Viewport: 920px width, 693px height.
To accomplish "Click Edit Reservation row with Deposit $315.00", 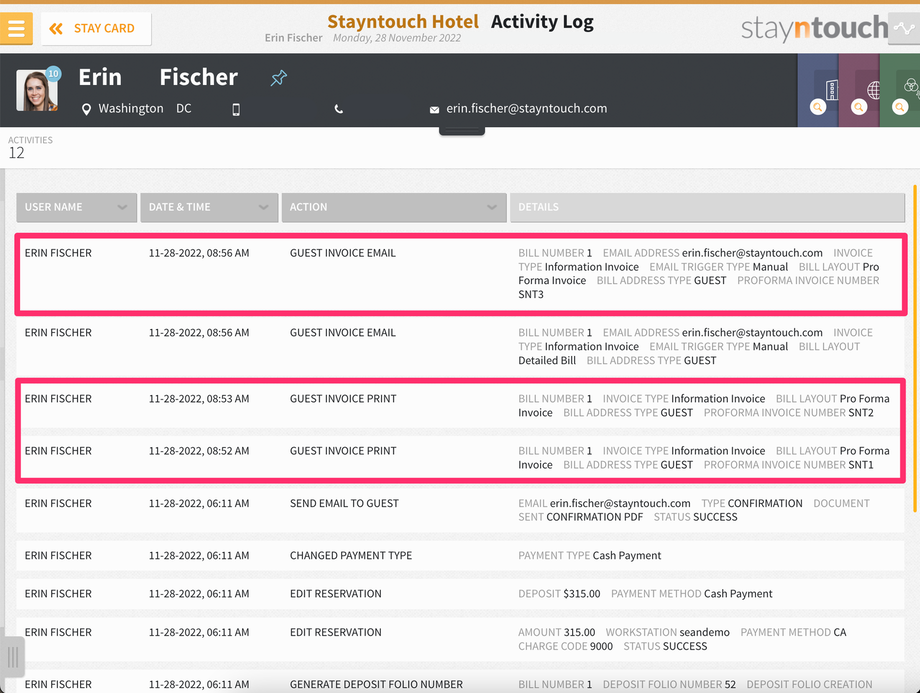I will pos(461,594).
